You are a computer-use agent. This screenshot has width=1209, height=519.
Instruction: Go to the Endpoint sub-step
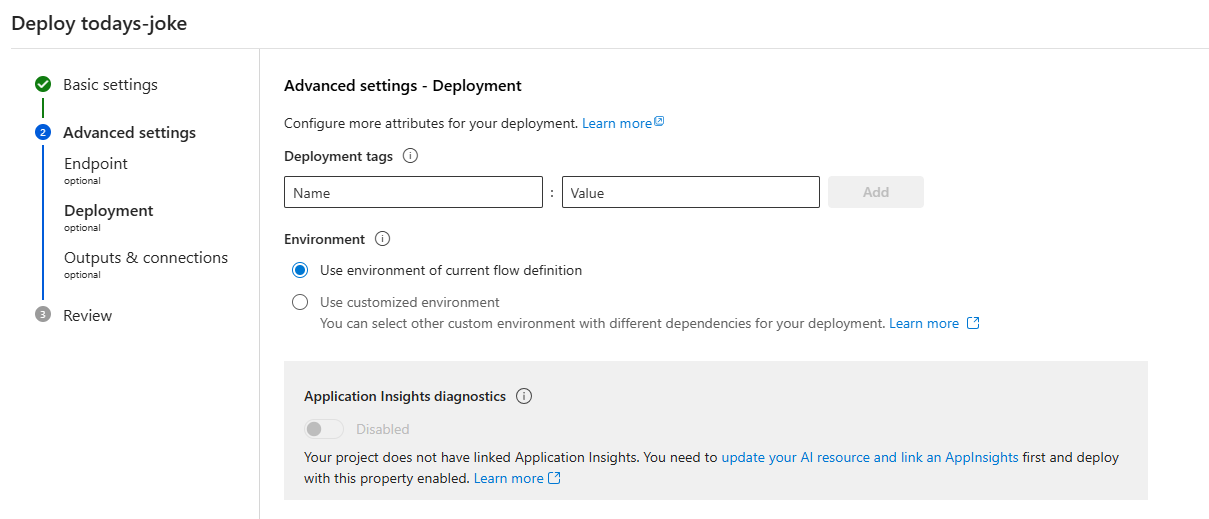[96, 164]
